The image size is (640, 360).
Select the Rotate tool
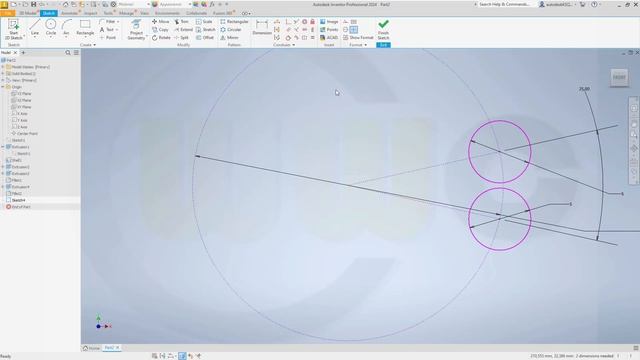(161, 38)
